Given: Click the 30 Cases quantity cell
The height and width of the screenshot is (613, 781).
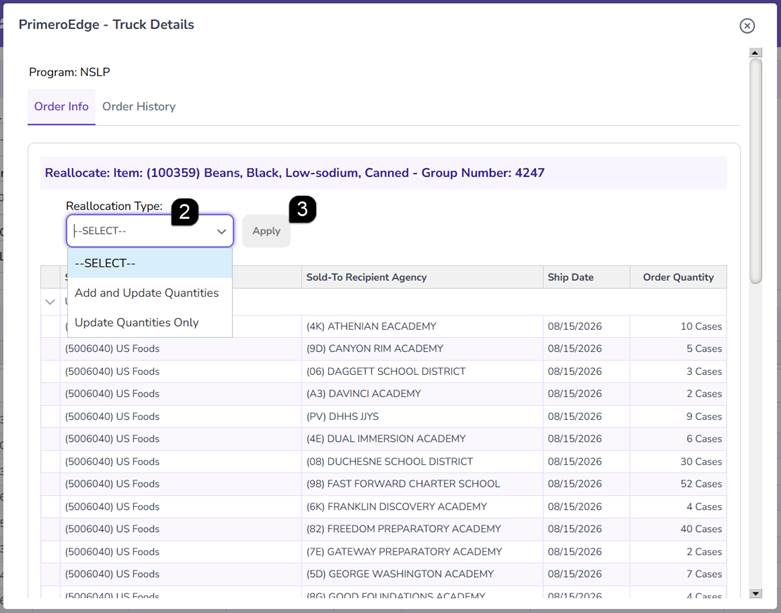Looking at the screenshot, I should [x=678, y=462].
